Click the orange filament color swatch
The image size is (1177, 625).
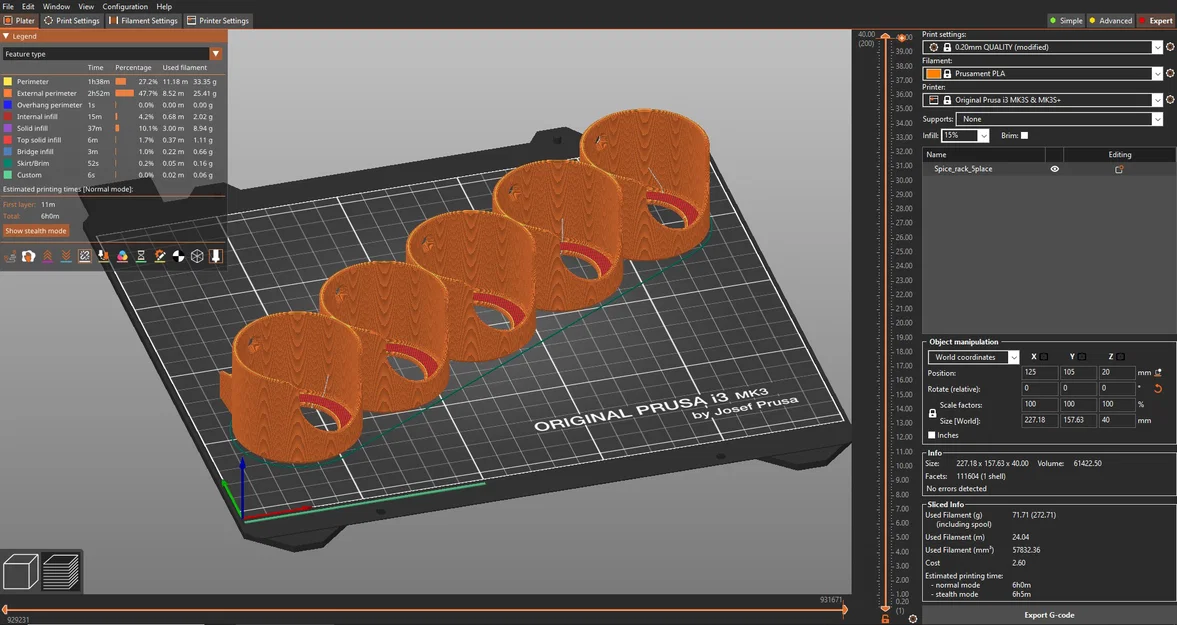[x=933, y=74]
